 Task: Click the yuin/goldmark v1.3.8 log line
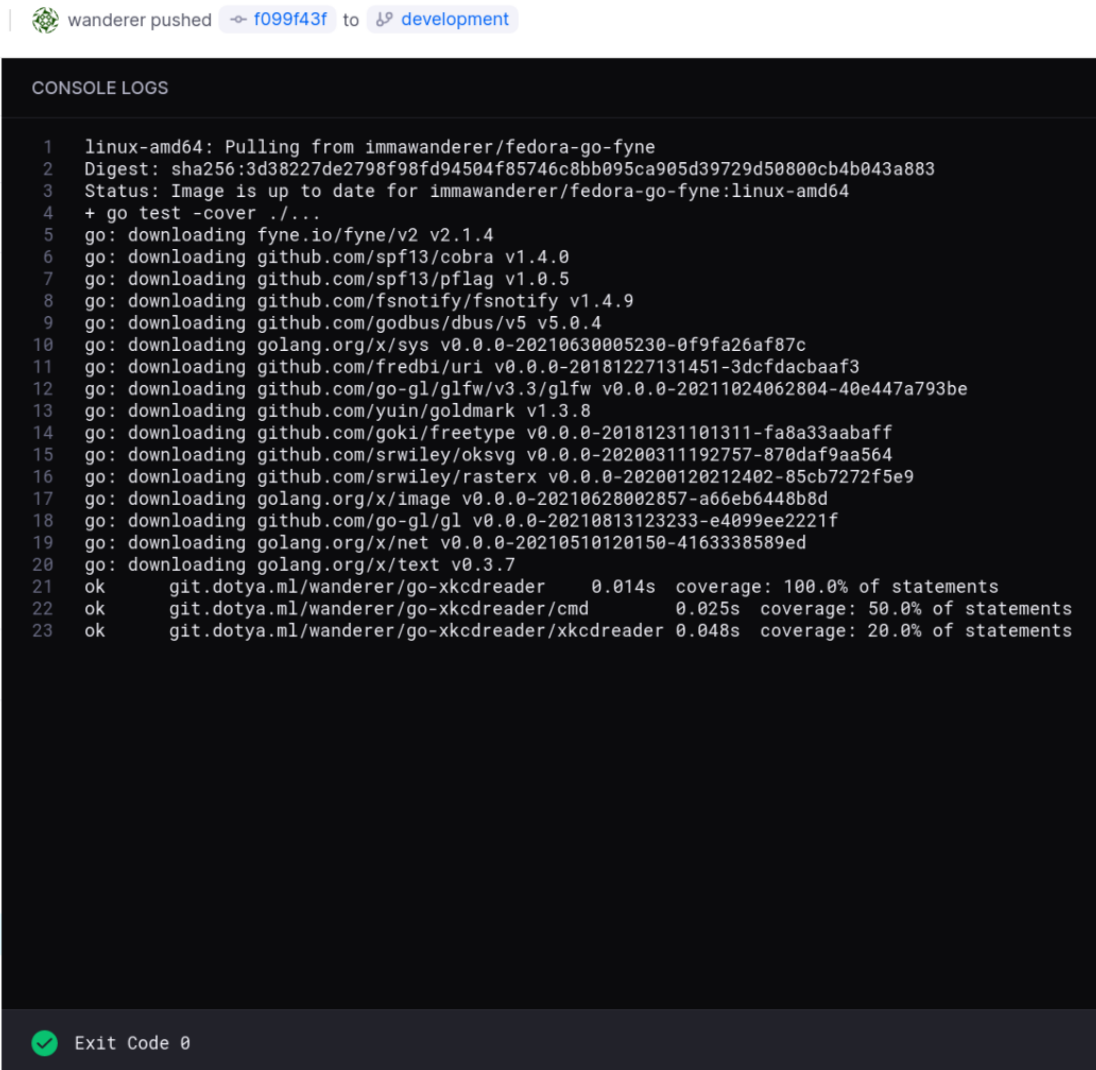[337, 411]
